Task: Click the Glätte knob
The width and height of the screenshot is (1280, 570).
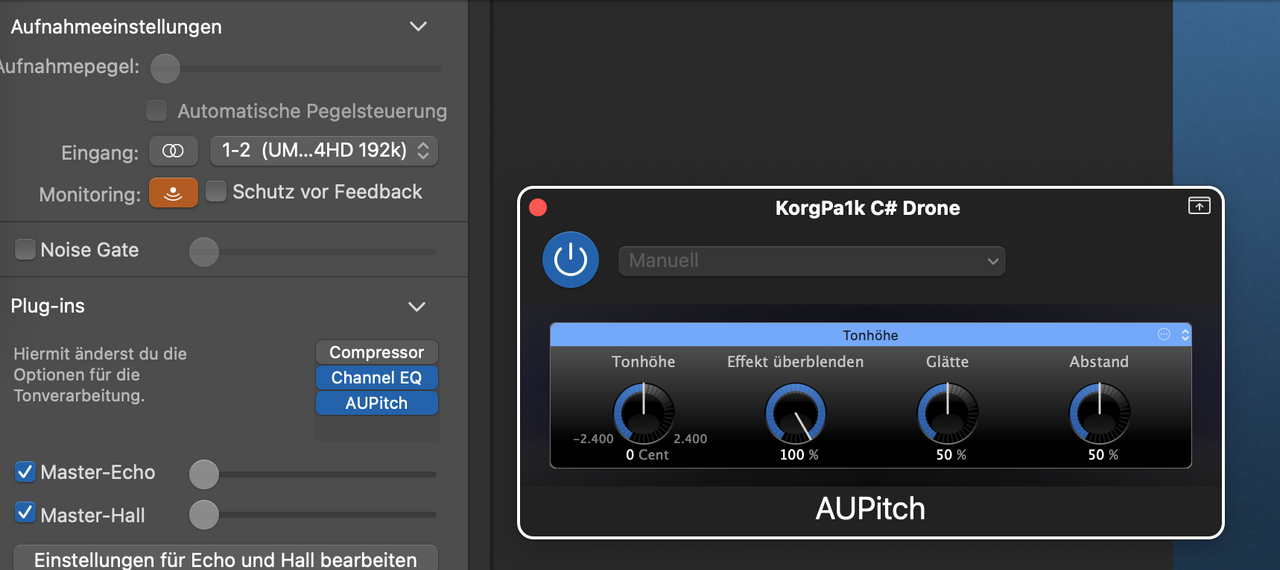Action: (947, 413)
